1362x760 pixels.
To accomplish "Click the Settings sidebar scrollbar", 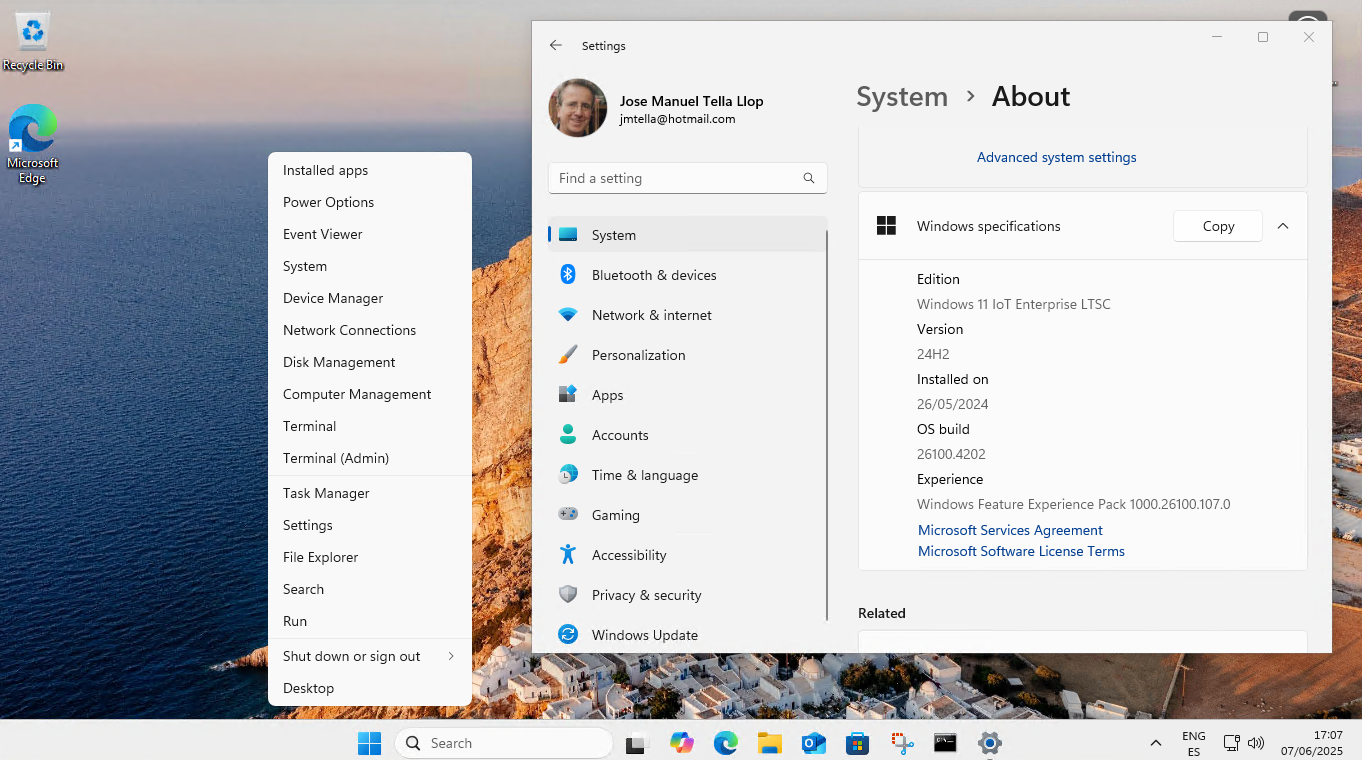I will click(827, 425).
